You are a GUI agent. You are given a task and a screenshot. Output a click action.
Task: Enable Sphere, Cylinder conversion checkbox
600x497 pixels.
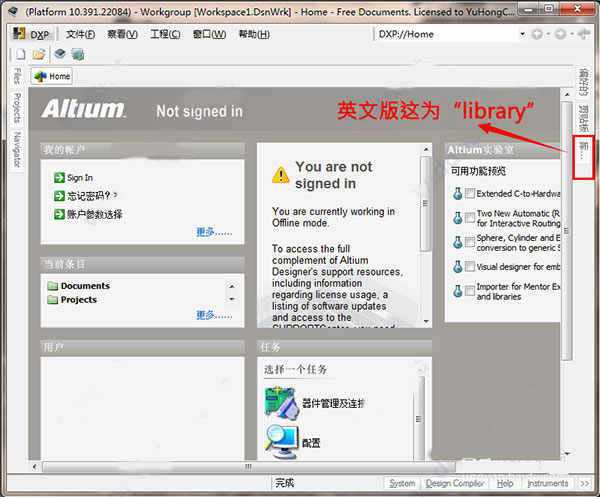[x=470, y=242]
